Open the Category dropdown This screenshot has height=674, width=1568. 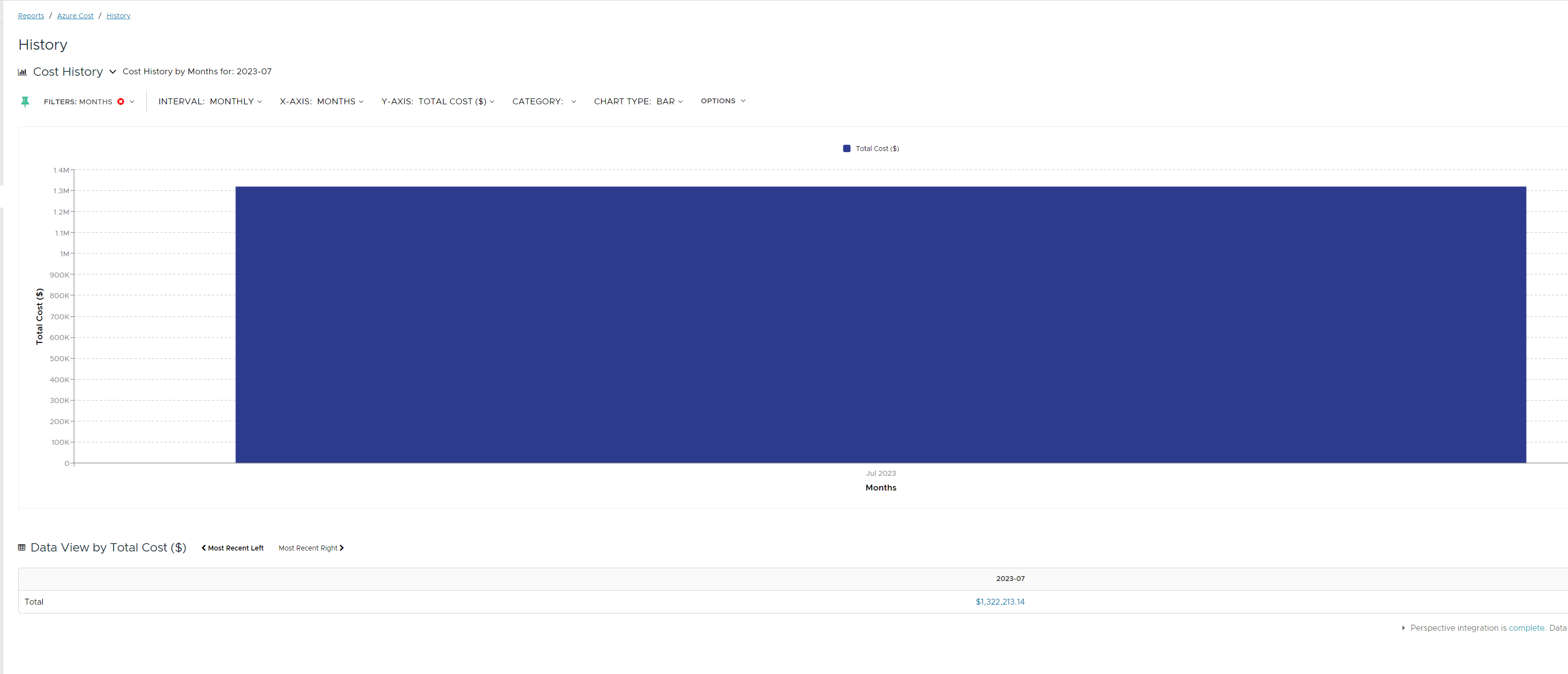(544, 101)
